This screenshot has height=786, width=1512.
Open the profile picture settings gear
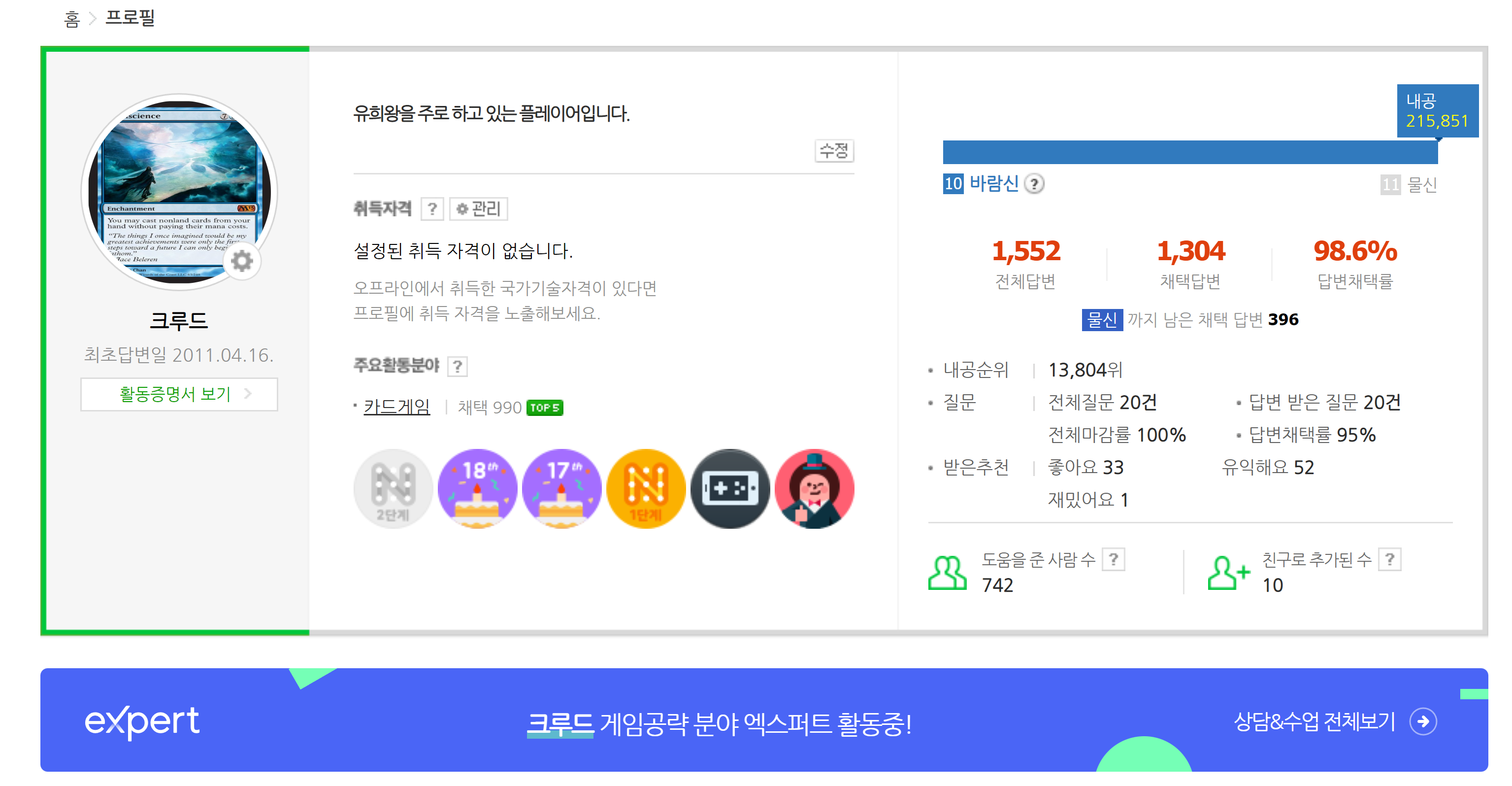tap(241, 261)
